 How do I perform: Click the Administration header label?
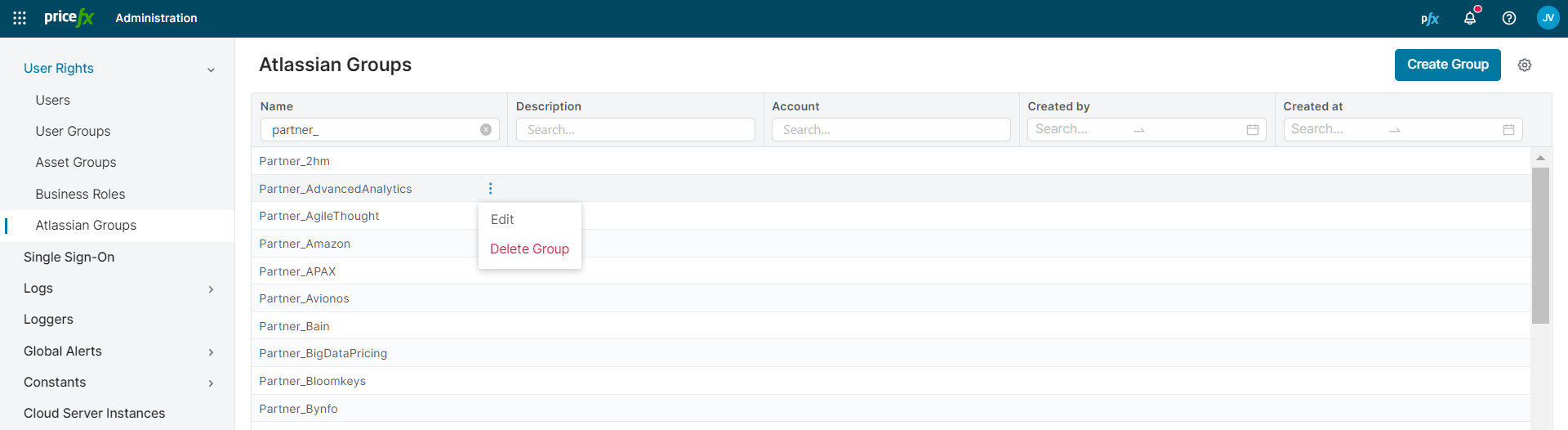pos(156,18)
